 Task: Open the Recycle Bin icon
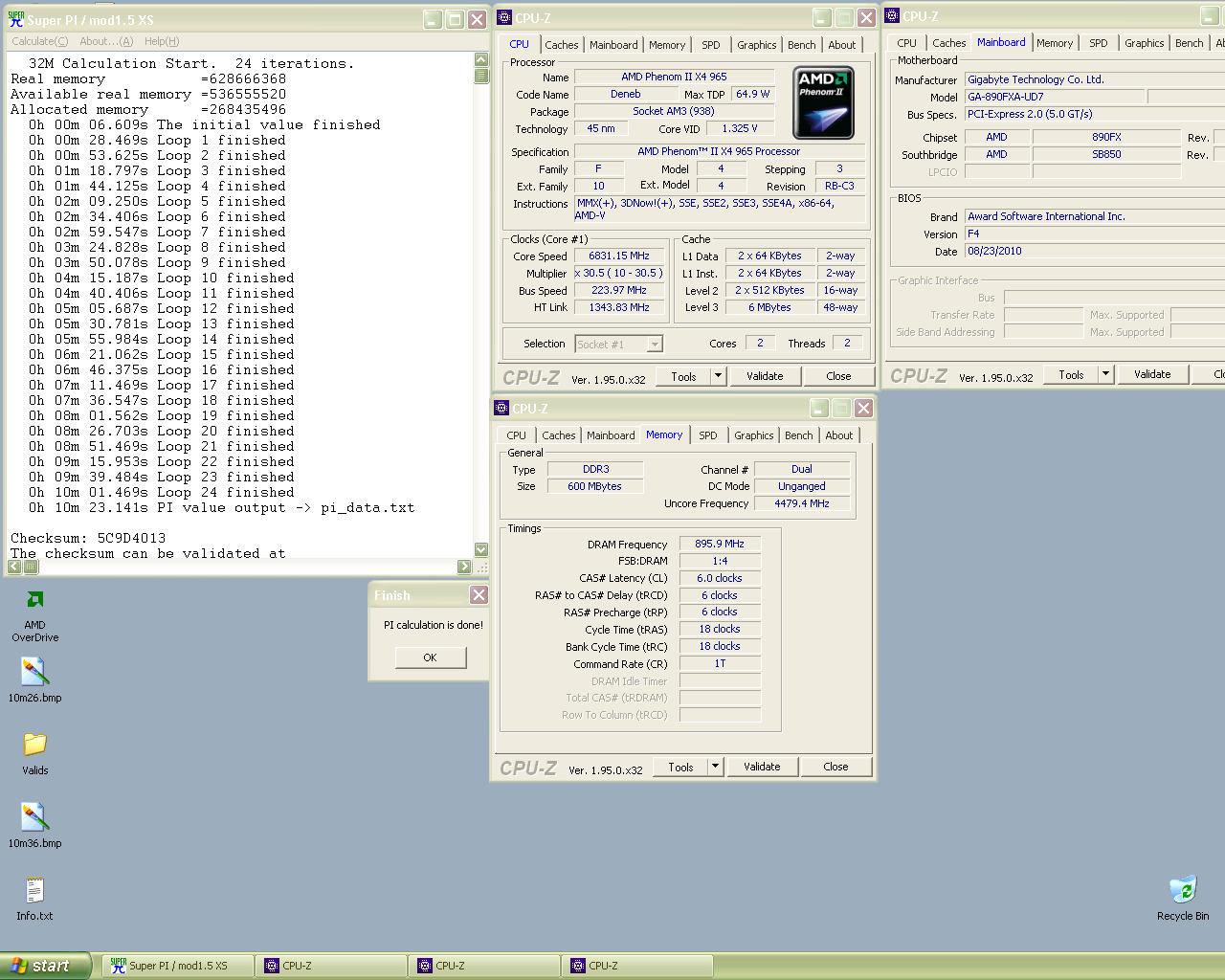click(1183, 898)
